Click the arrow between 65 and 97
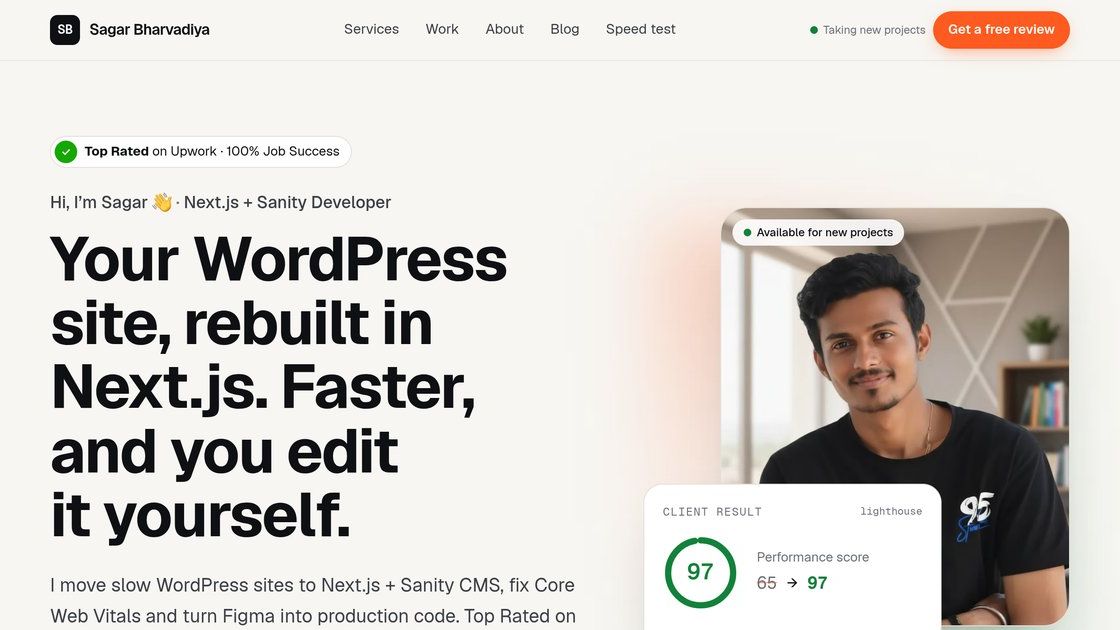Image resolution: width=1120 pixels, height=630 pixels. click(x=791, y=583)
